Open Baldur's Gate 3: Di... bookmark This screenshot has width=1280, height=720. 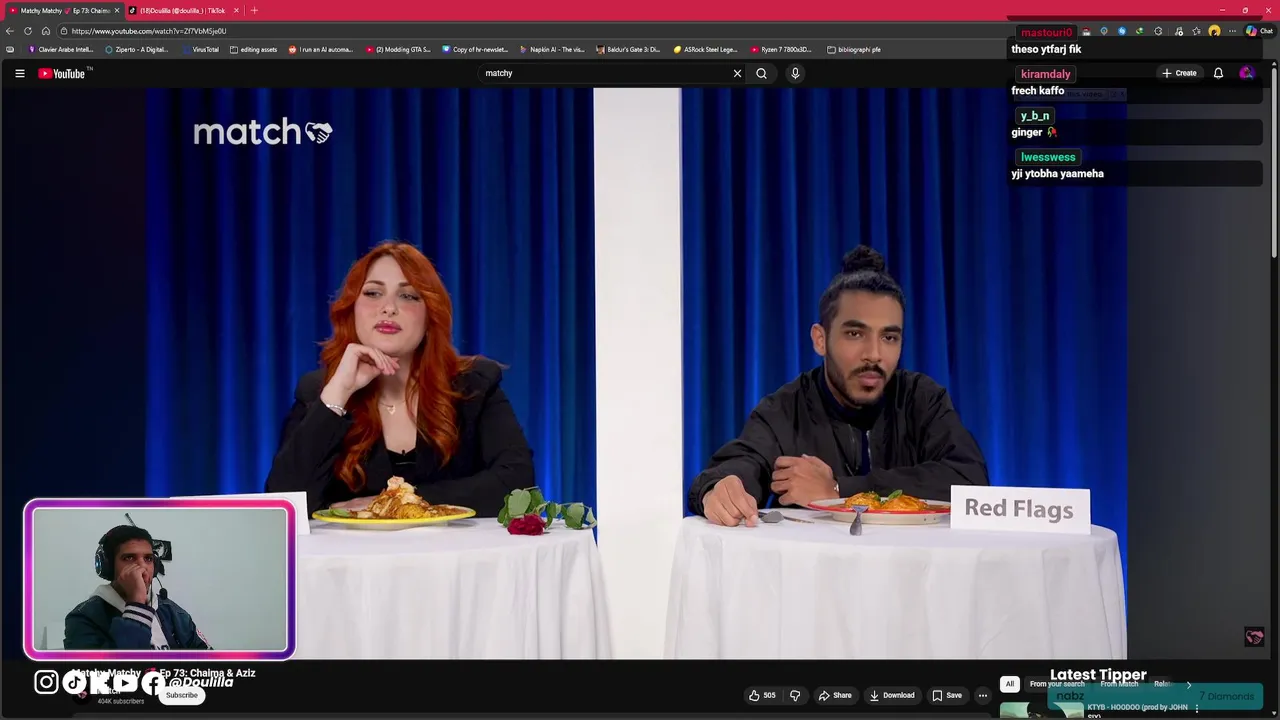629,49
